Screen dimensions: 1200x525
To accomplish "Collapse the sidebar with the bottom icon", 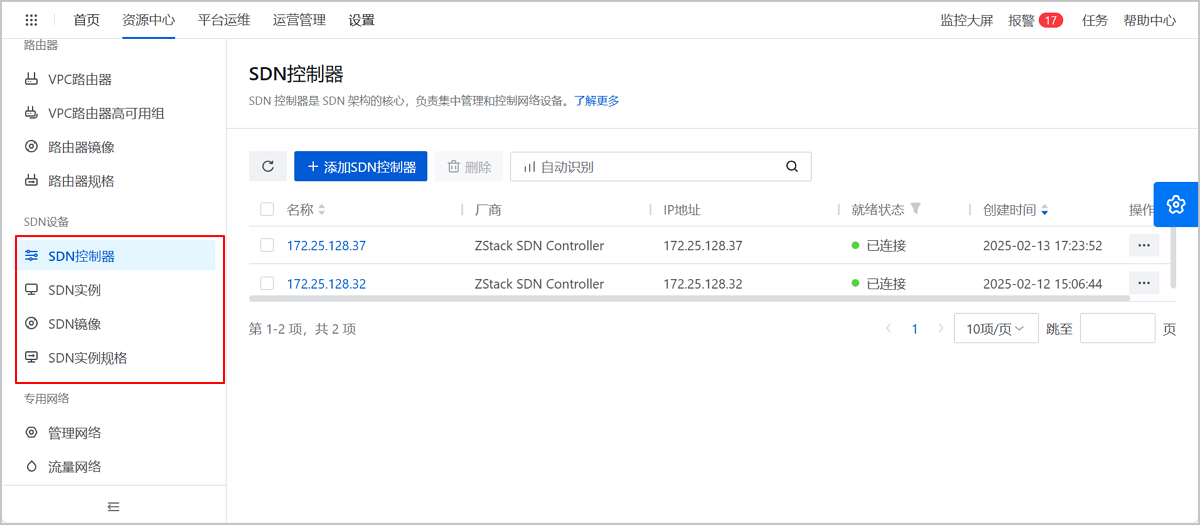I will click(113, 507).
